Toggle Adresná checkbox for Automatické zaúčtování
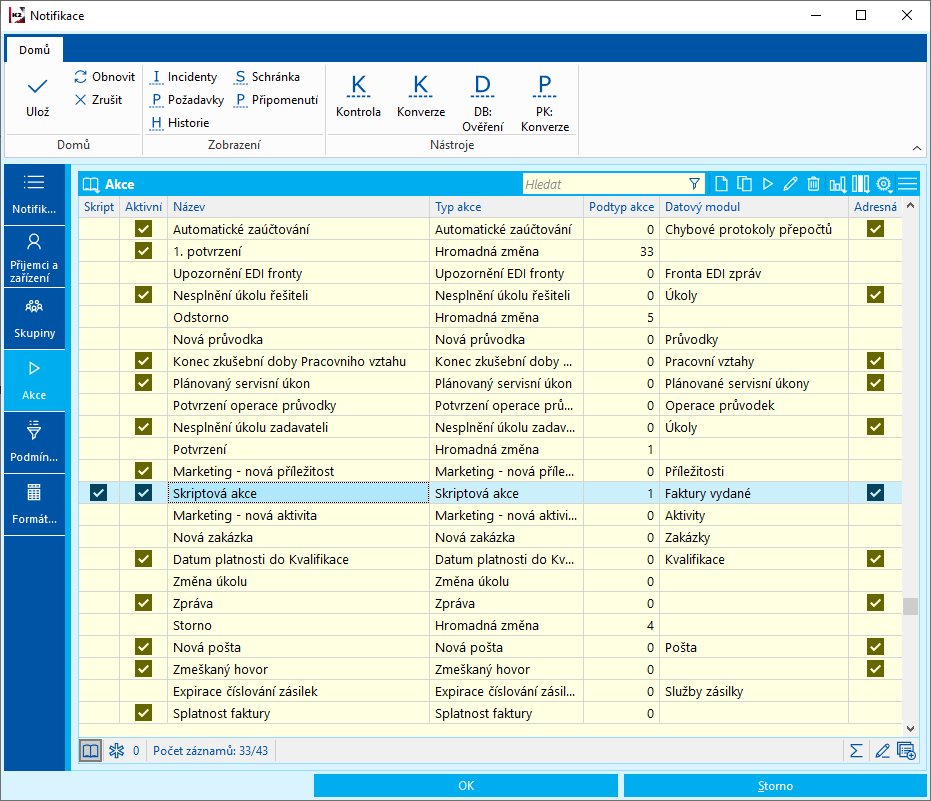This screenshot has width=931, height=801. [x=876, y=229]
